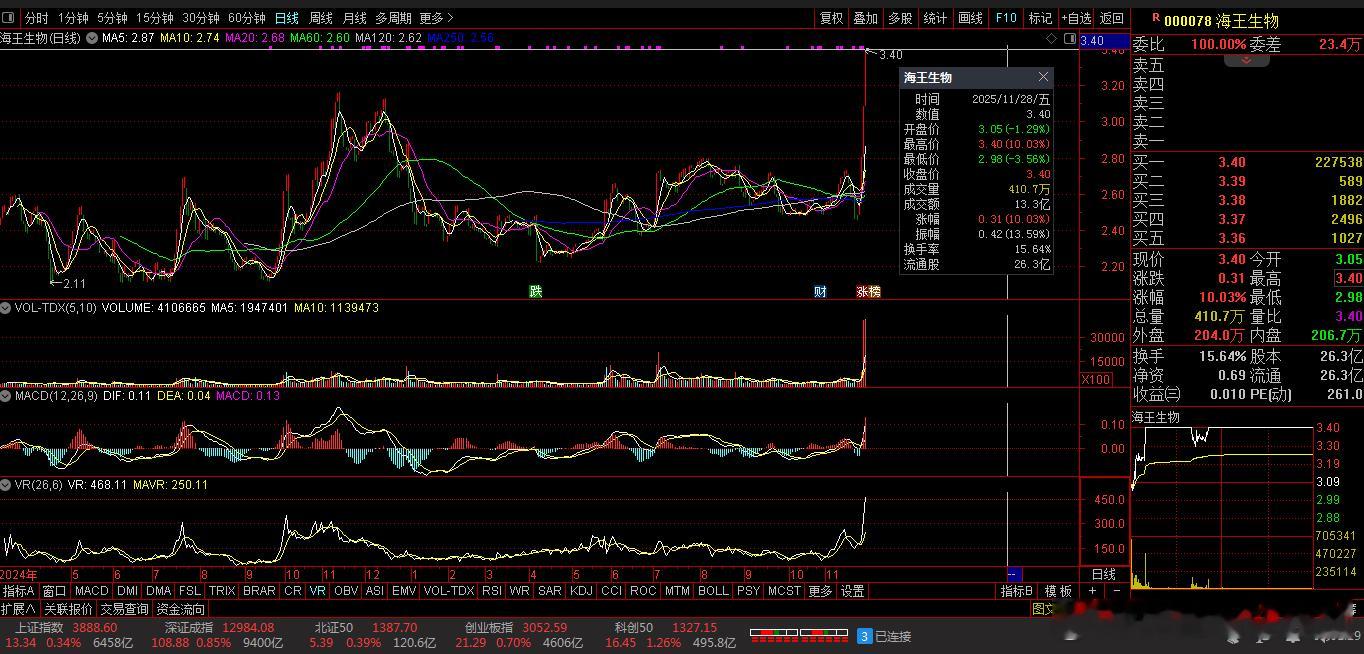Screen dimensions: 1364x654
Task: Open the 更多 period menu
Action: pyautogui.click(x=436, y=18)
